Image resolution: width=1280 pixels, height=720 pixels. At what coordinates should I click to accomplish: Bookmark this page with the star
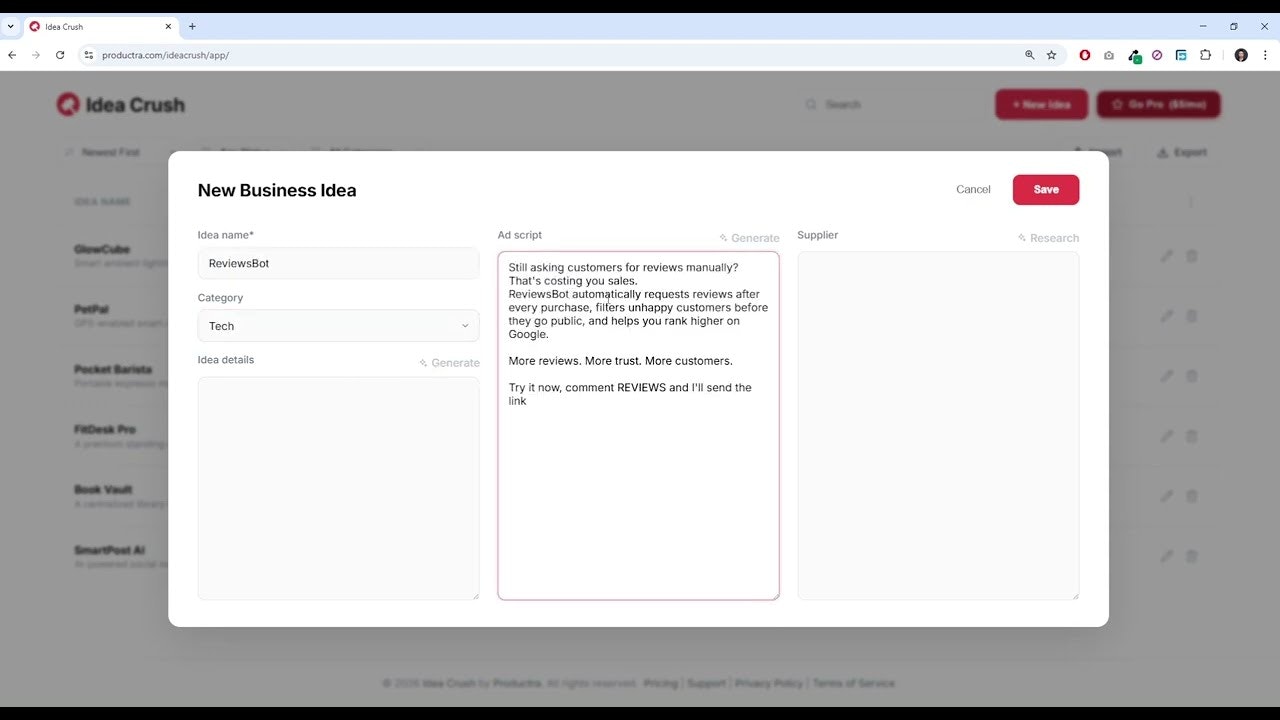[x=1051, y=55]
